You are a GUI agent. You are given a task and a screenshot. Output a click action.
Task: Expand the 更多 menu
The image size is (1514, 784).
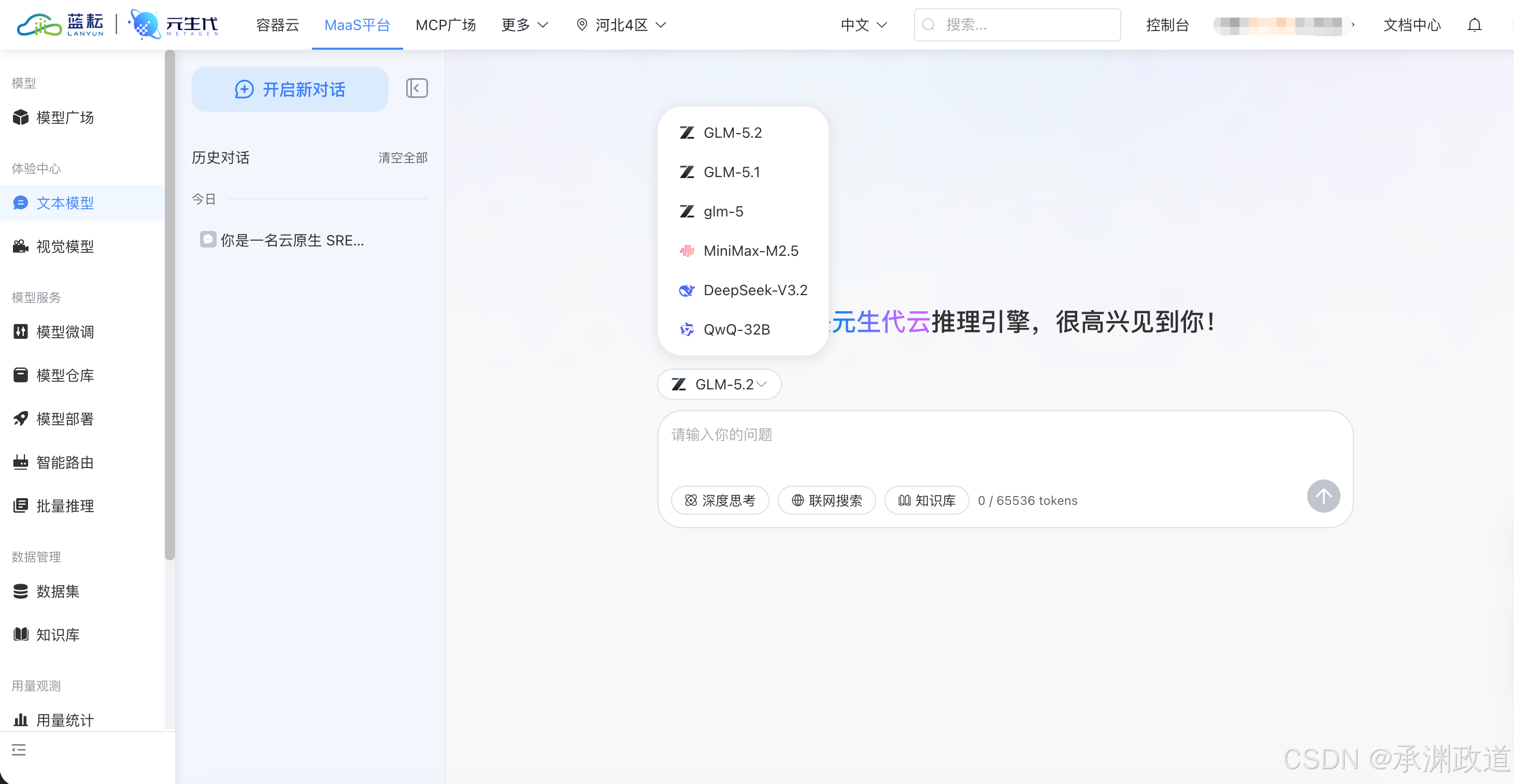(x=524, y=25)
